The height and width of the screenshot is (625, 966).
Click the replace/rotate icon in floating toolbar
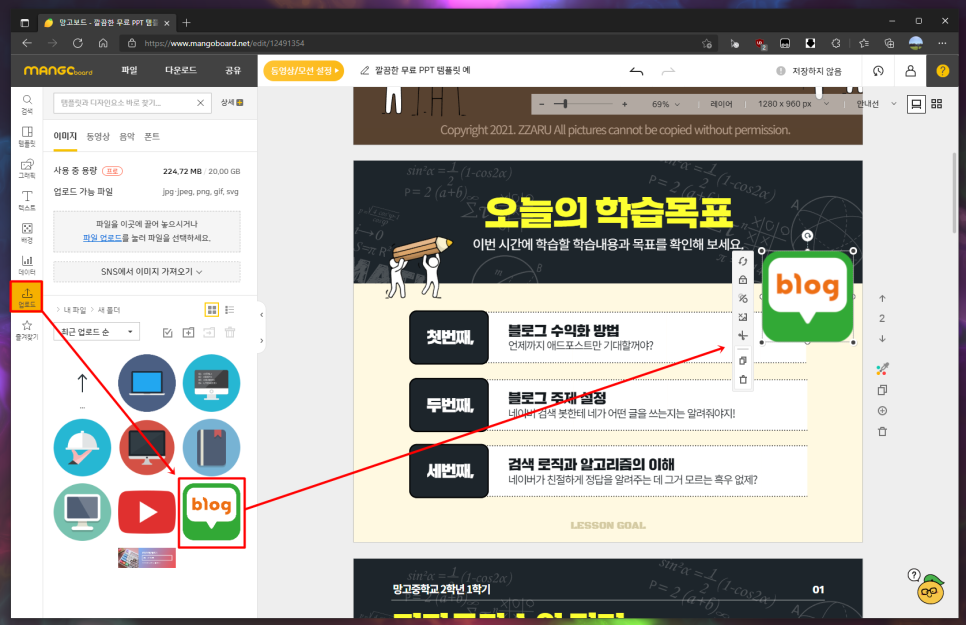743,261
